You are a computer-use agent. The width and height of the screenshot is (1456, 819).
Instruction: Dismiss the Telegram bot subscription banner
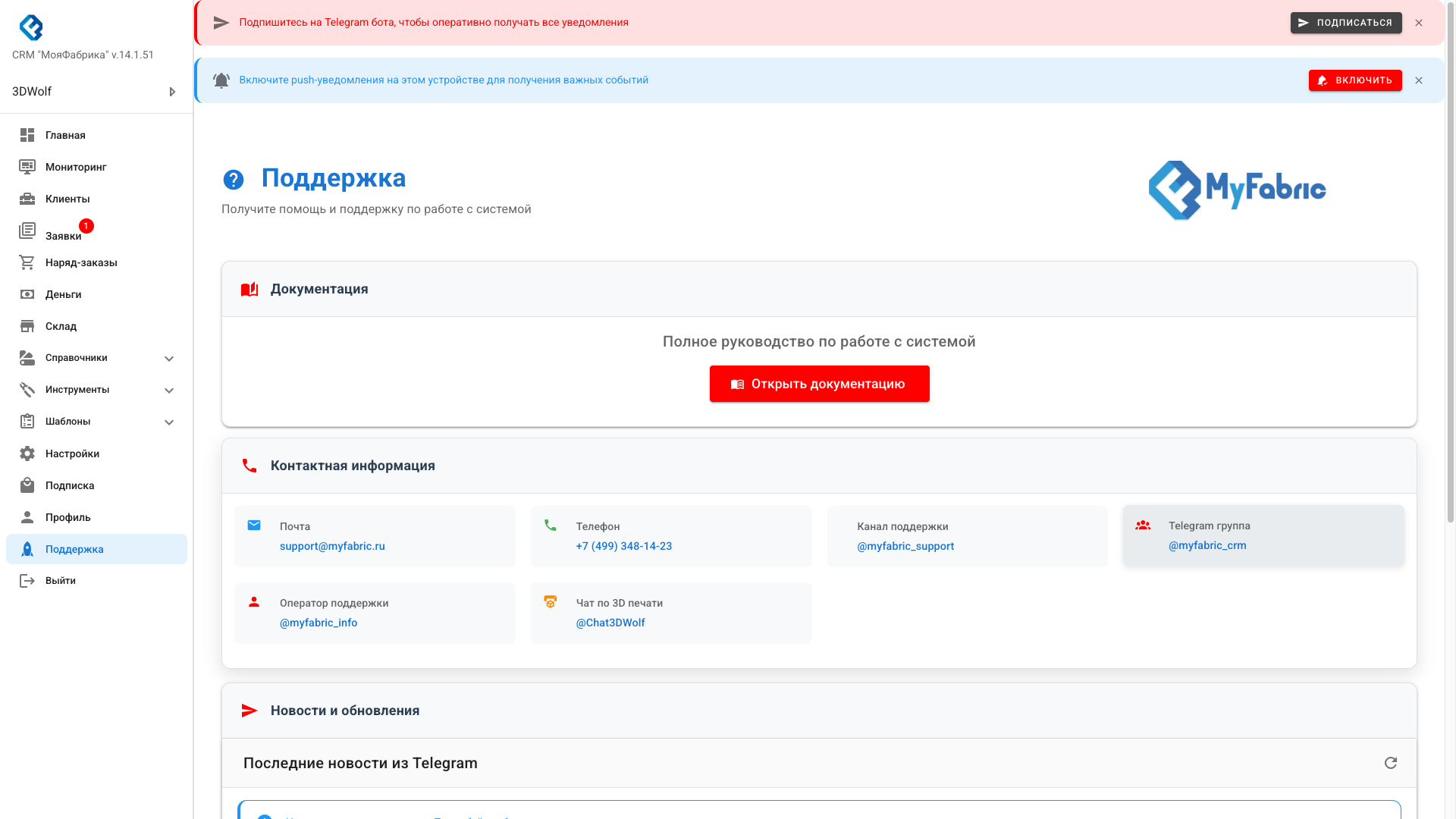(x=1419, y=23)
